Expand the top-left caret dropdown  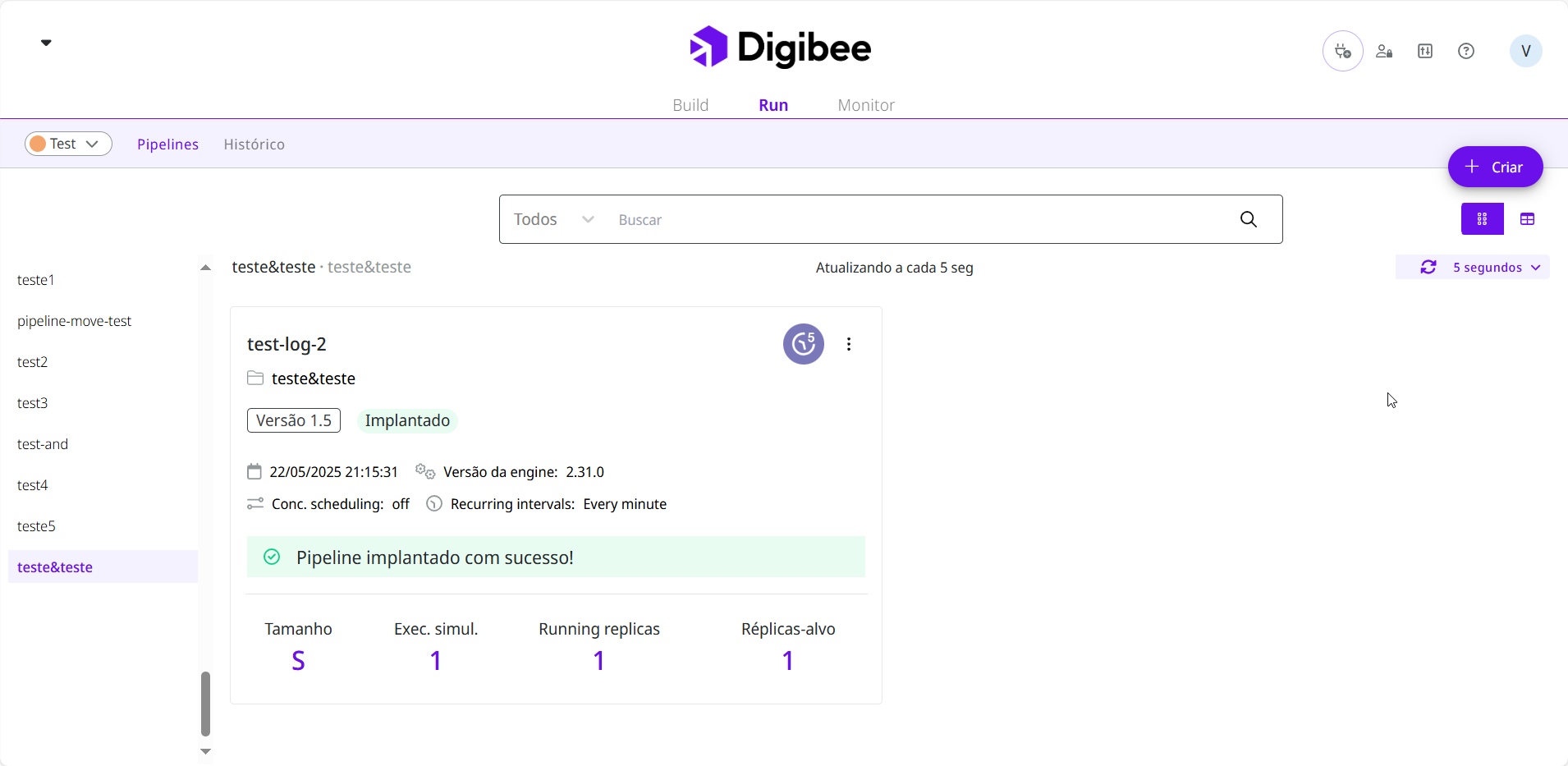pos(46,43)
